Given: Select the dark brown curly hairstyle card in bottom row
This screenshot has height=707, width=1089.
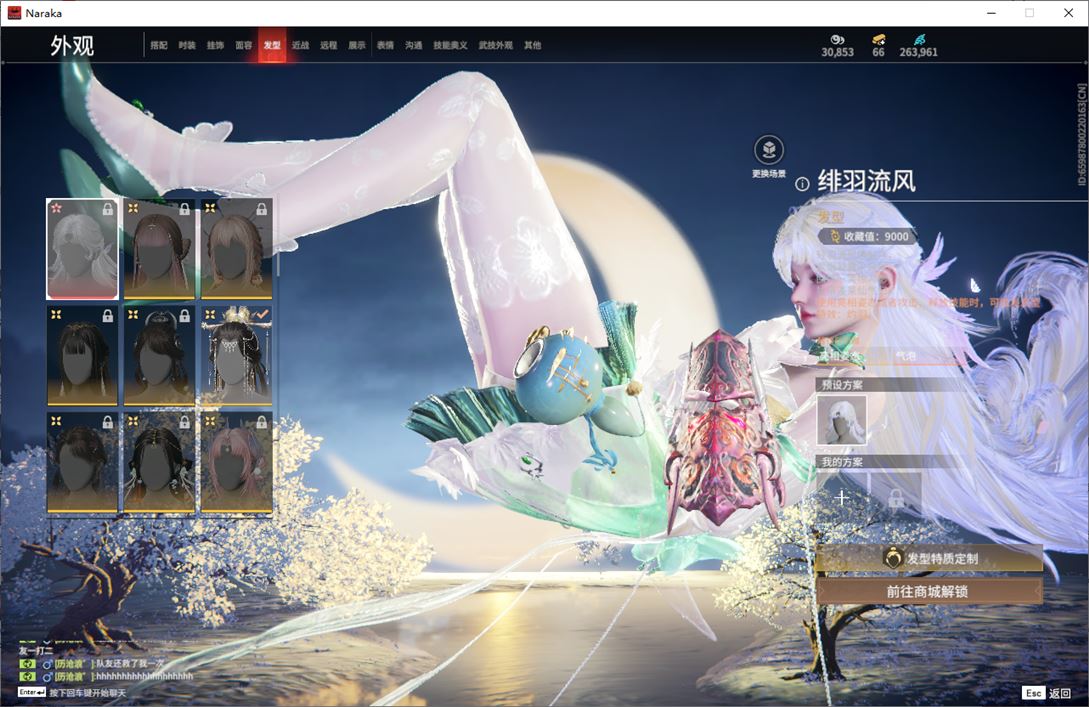Looking at the screenshot, I should click(x=82, y=463).
